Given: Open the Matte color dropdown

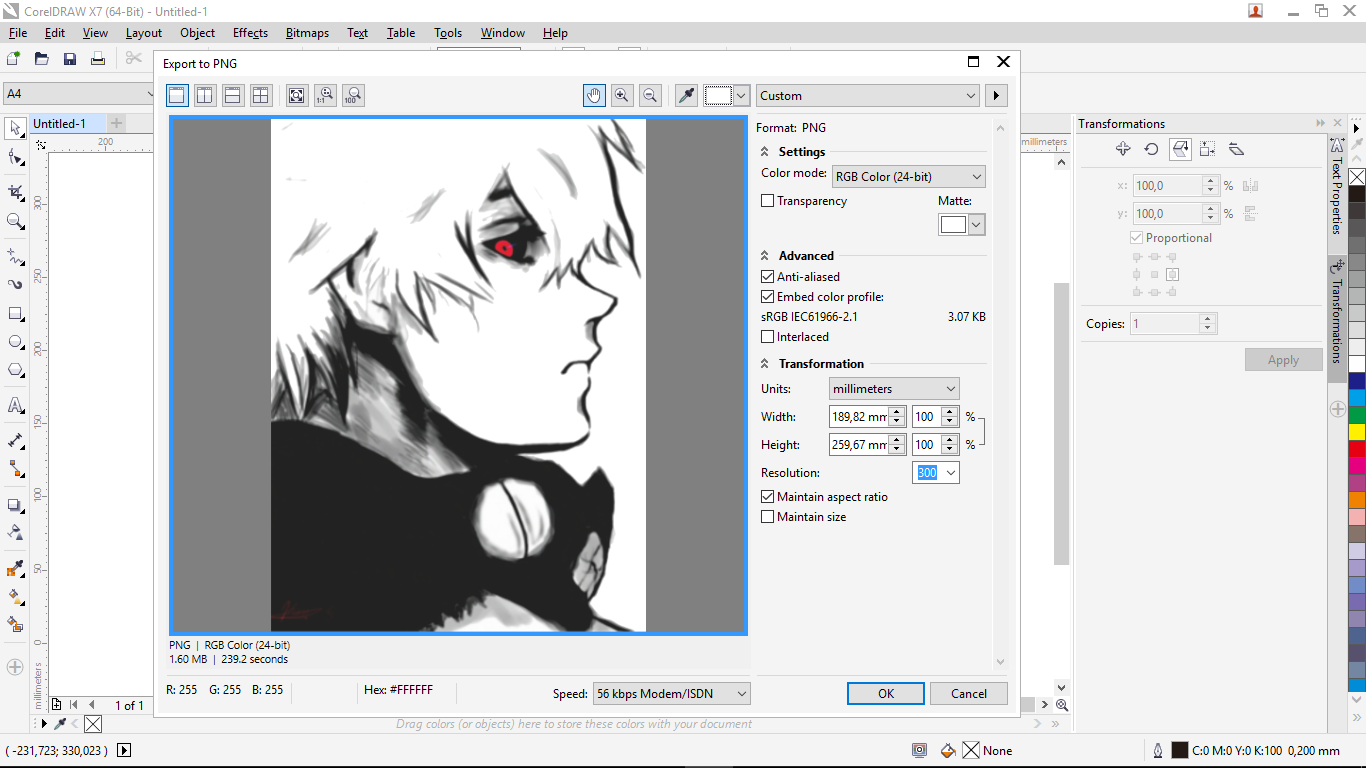Looking at the screenshot, I should point(977,225).
